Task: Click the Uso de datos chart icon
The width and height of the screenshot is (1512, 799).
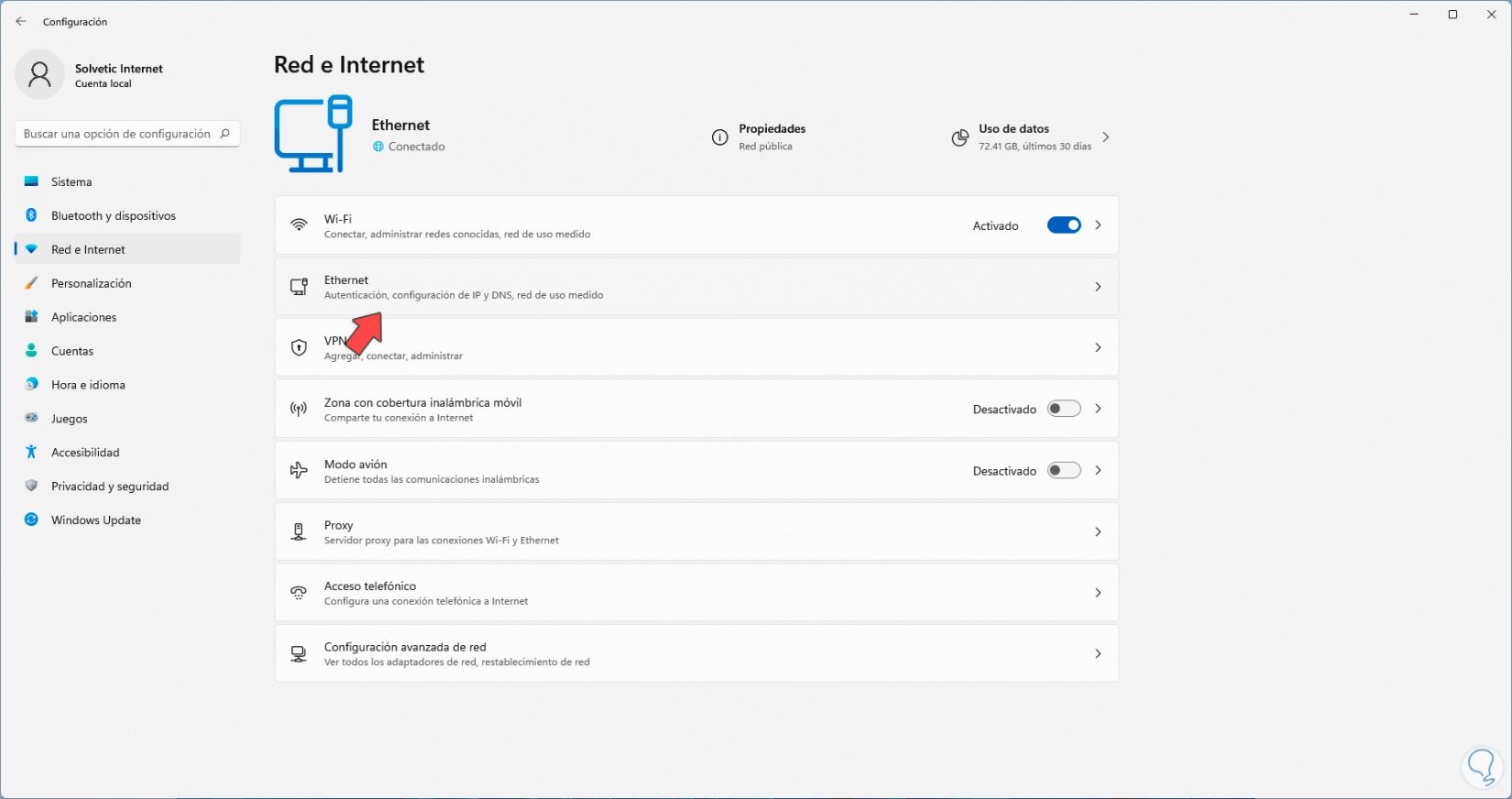Action: (x=959, y=137)
